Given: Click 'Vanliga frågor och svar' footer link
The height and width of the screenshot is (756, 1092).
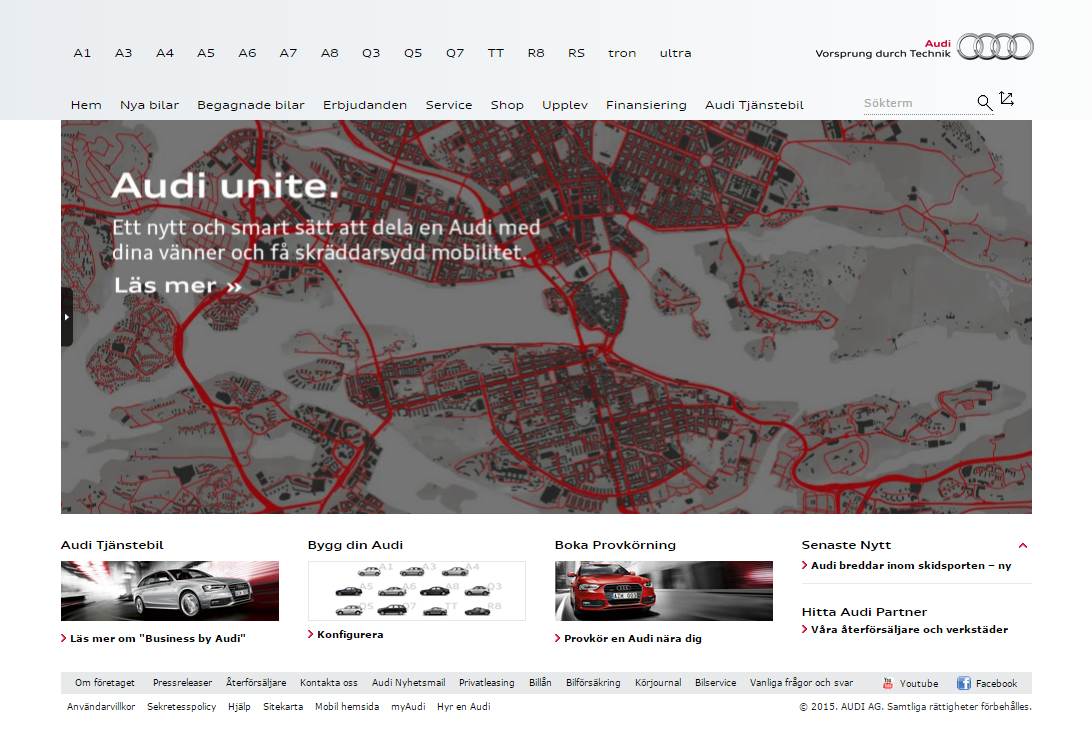Looking at the screenshot, I should [802, 683].
